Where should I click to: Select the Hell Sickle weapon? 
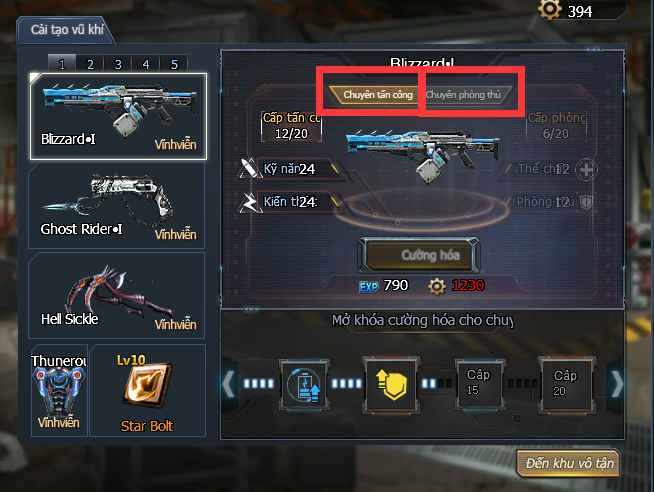click(x=117, y=296)
